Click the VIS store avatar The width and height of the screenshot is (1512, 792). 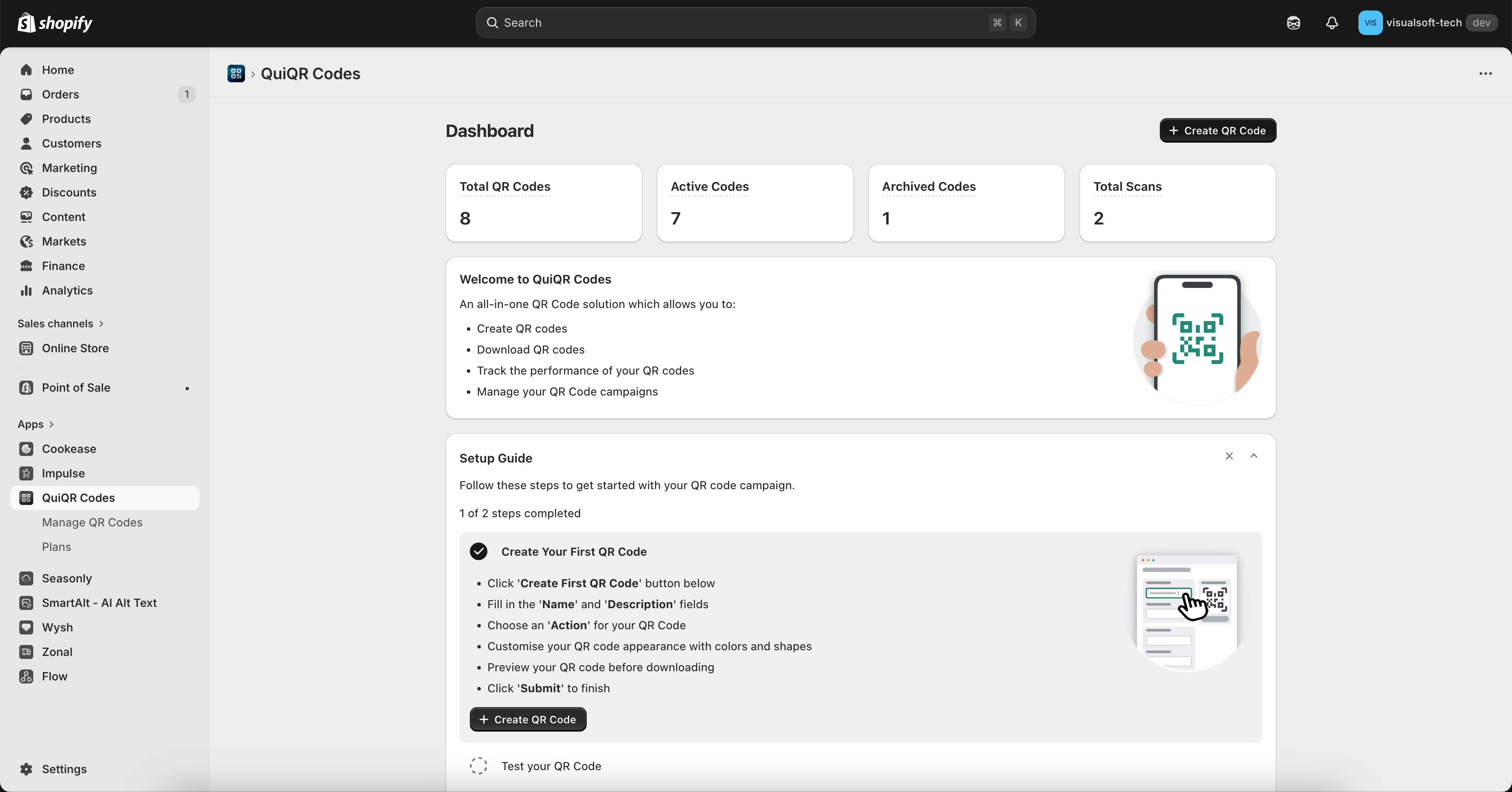click(1370, 23)
